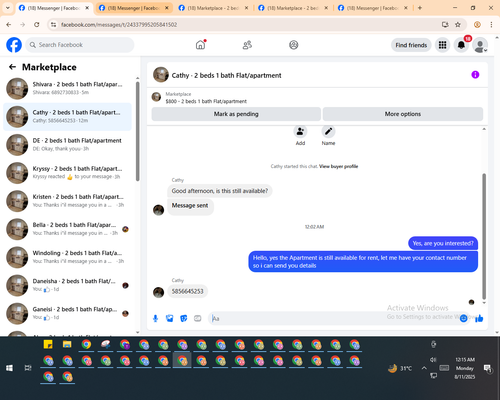500x400 pixels.
Task: Open the Windows Start button
Action: [x=9, y=368]
